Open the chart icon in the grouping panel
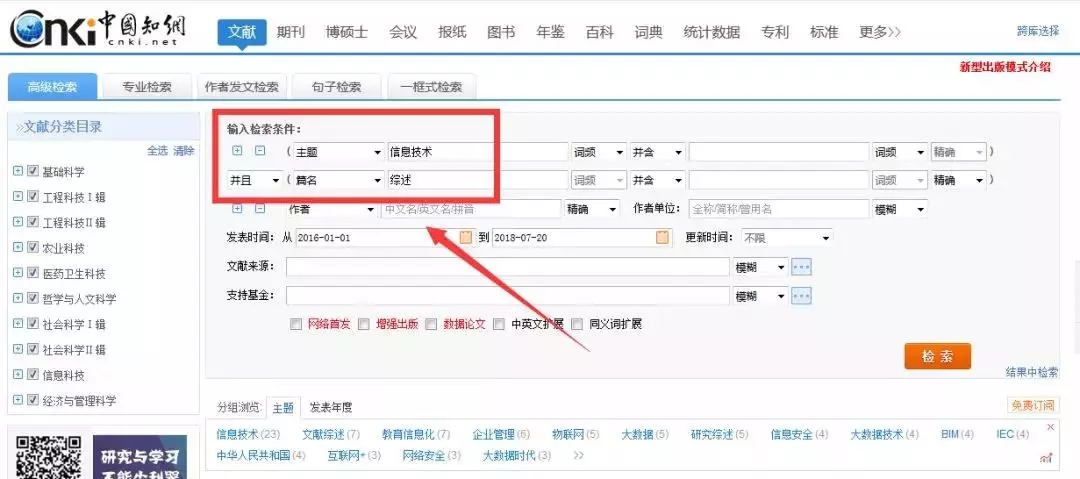Viewport: 1080px width, 479px height. [1046, 458]
